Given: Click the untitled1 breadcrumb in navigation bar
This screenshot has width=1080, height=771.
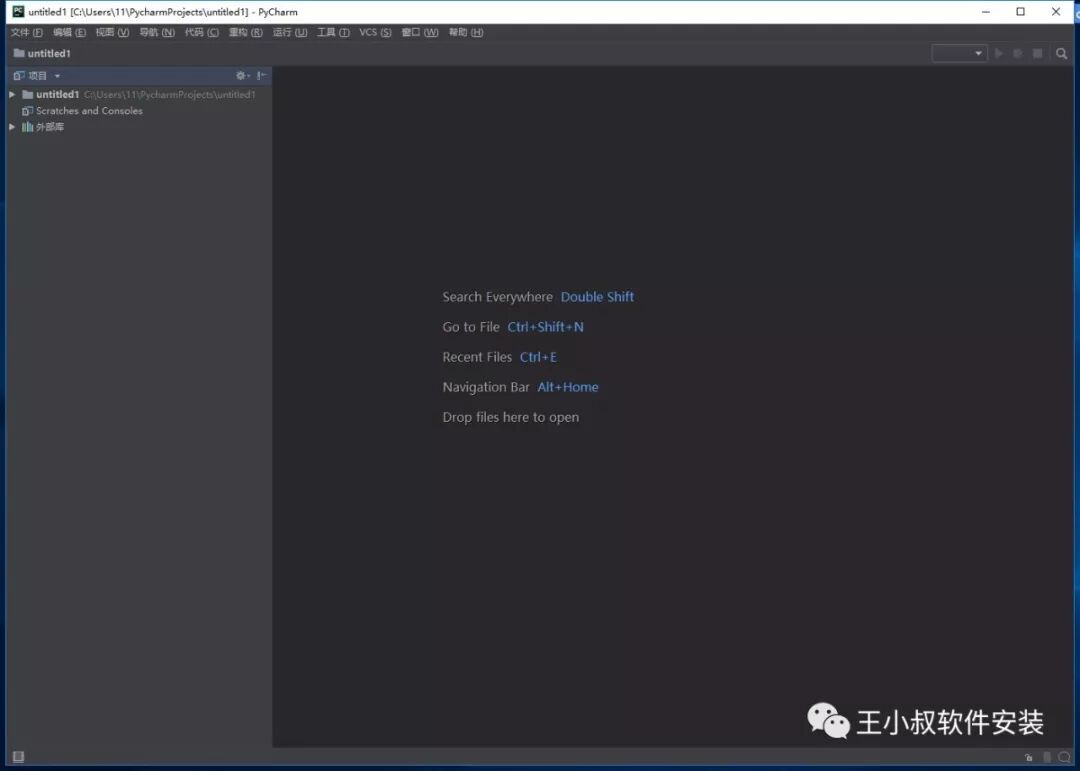Looking at the screenshot, I should point(42,53).
